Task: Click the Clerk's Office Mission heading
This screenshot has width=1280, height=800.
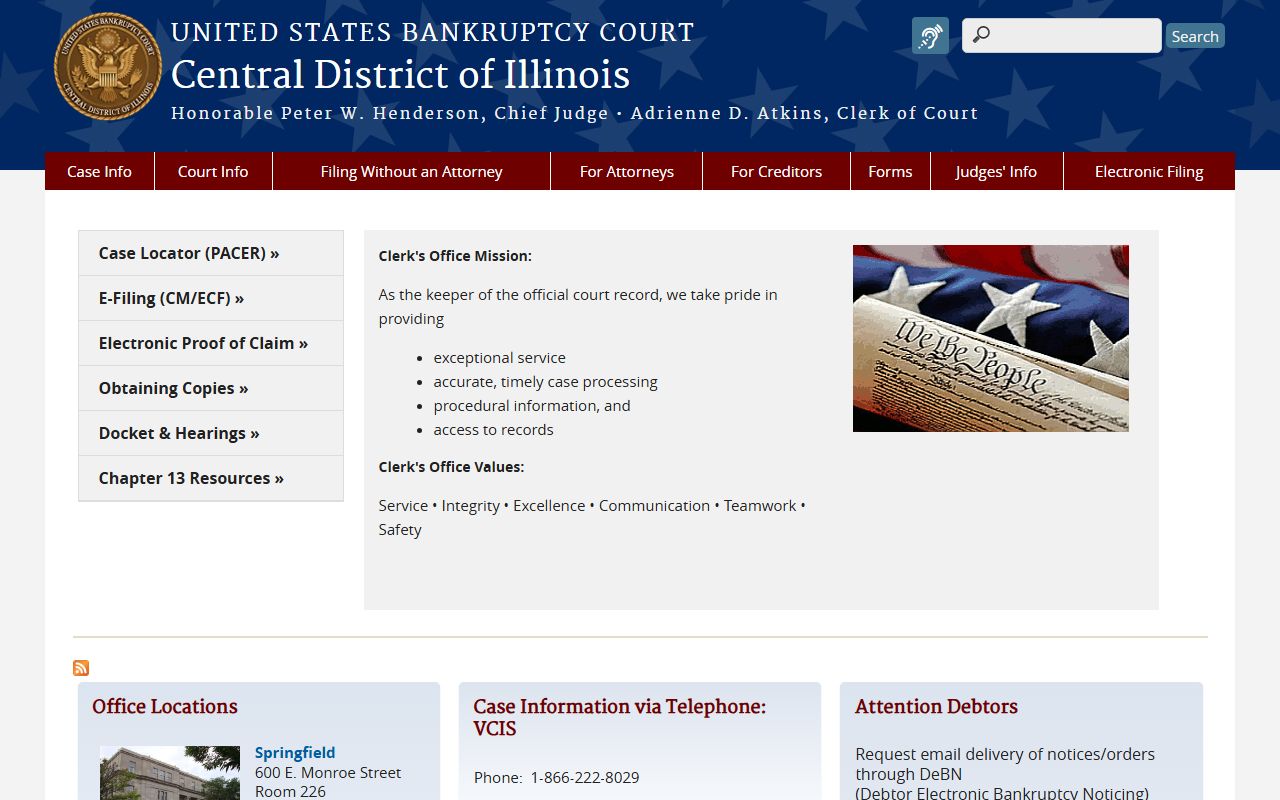Action: (455, 256)
